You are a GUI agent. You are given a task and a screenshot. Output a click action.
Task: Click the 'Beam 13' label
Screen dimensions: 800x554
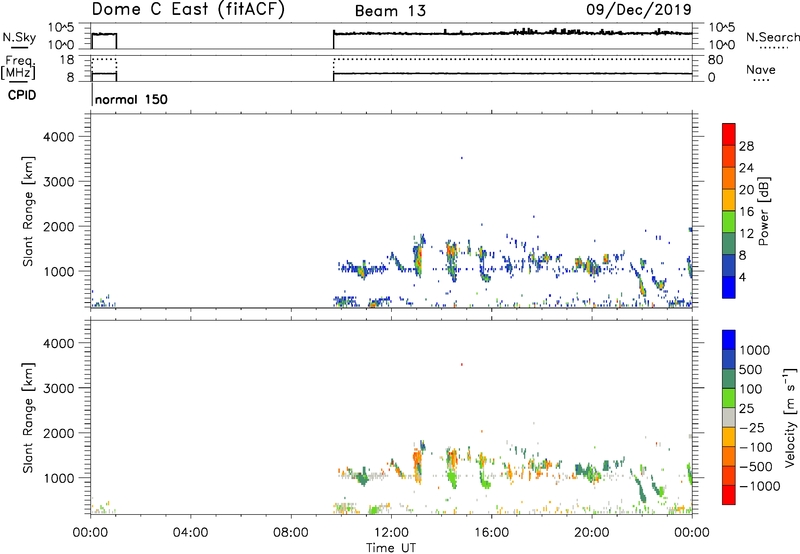pos(390,11)
